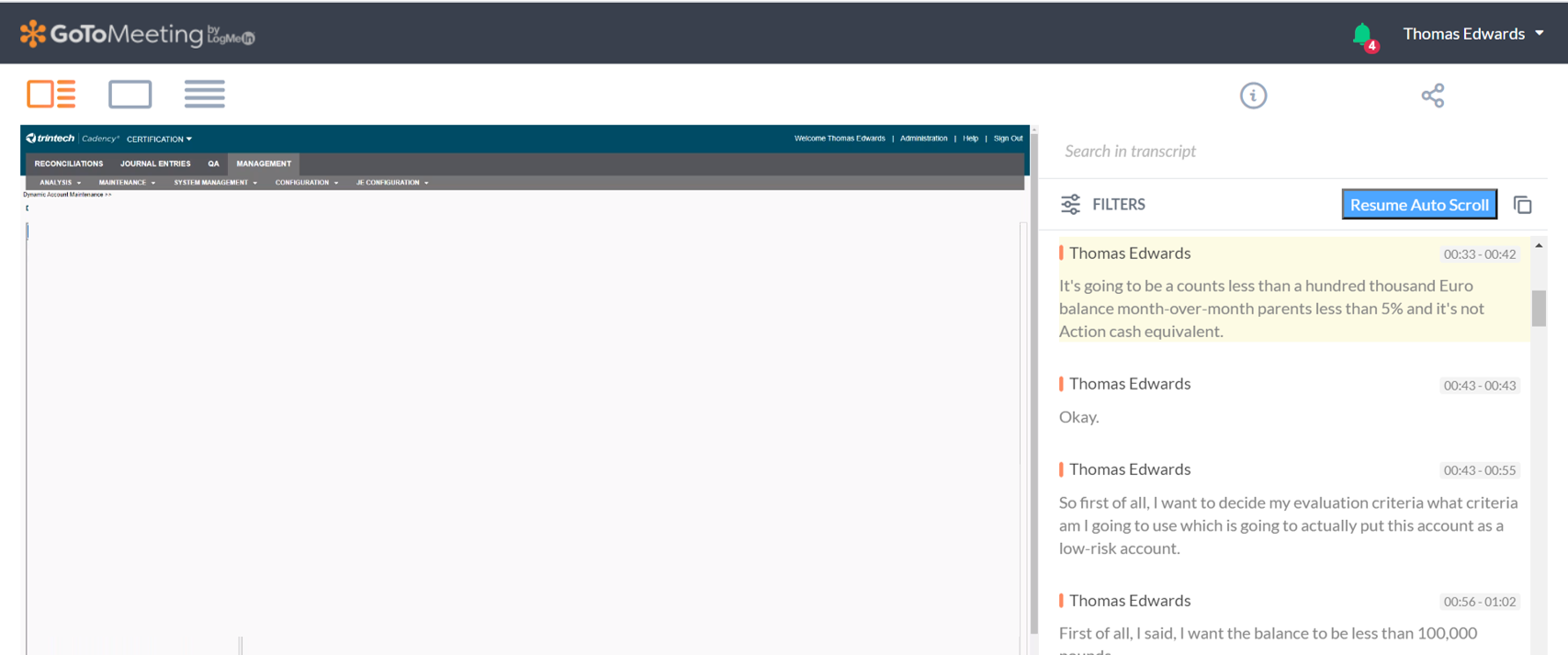Click Thomas Edwards speaker name at 00:56
This screenshot has height=655, width=1568.
tap(1129, 601)
